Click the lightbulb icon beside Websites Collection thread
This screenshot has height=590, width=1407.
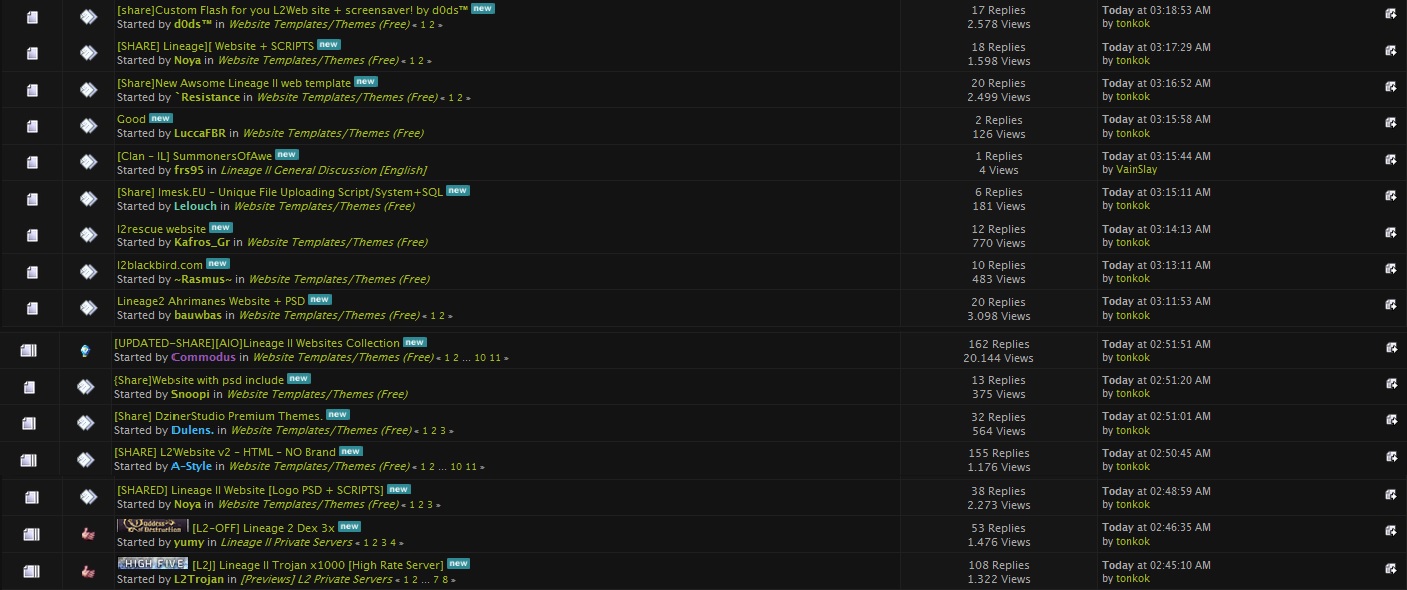click(x=86, y=350)
